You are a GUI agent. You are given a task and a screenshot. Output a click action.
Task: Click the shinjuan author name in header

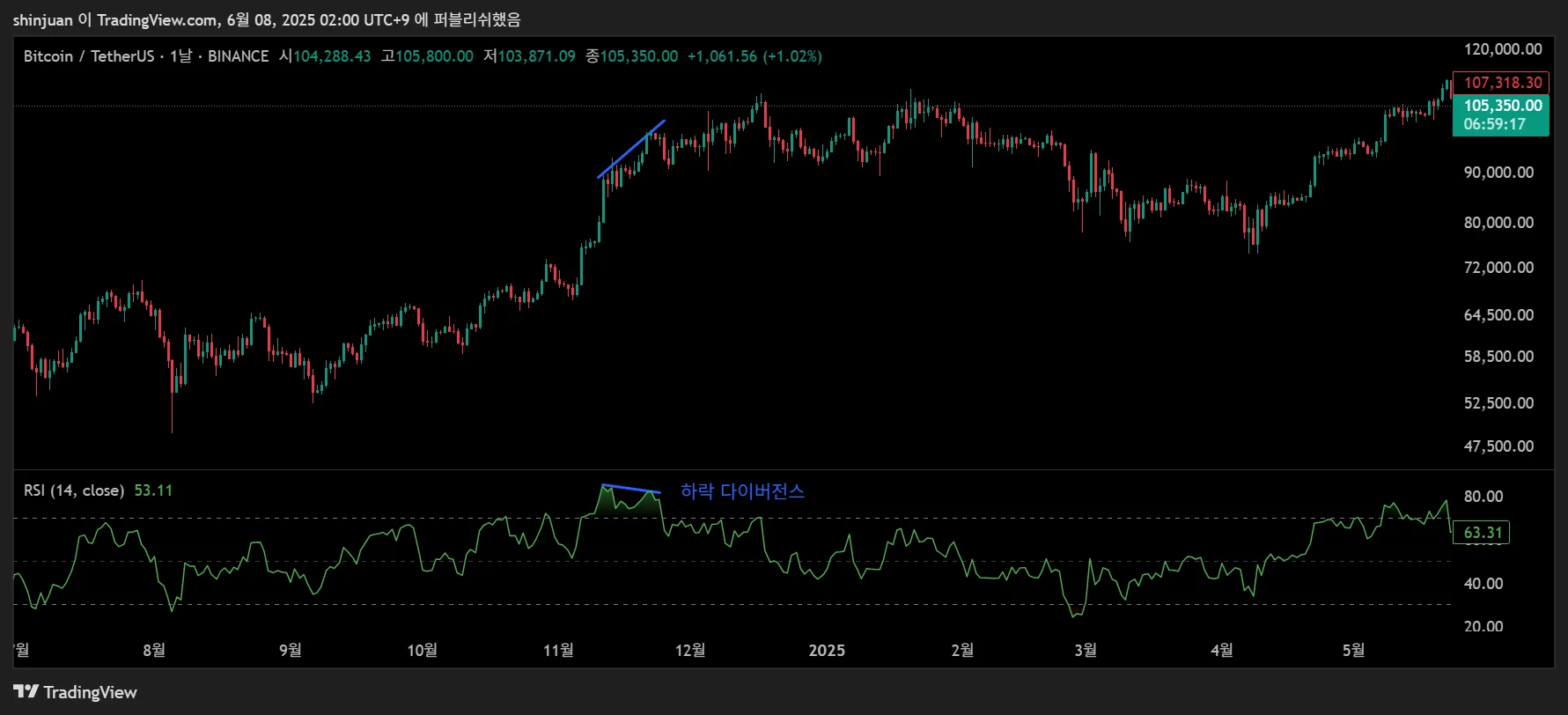[43, 19]
